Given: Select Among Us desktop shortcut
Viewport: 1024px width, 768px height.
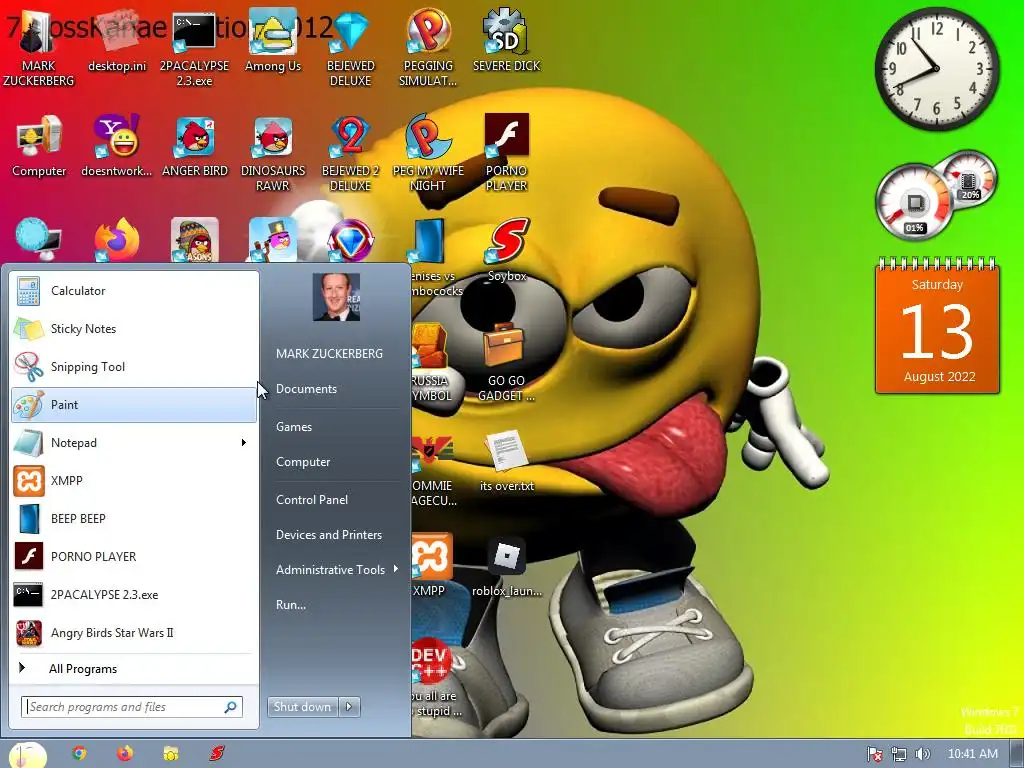Looking at the screenshot, I should tap(273, 42).
